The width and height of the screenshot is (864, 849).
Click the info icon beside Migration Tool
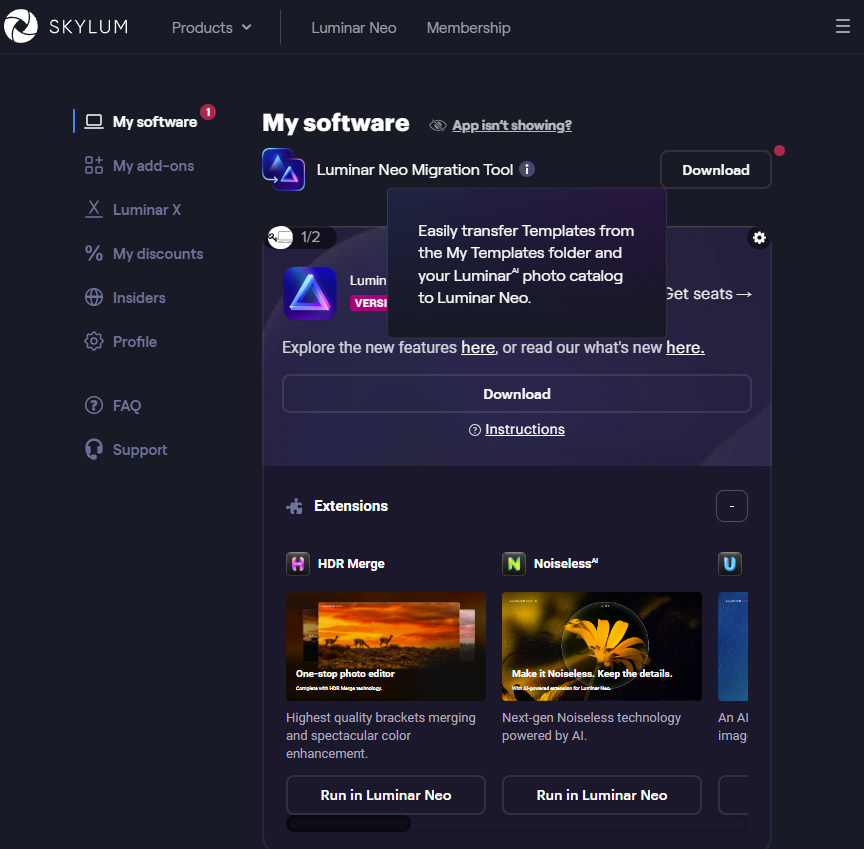(527, 169)
